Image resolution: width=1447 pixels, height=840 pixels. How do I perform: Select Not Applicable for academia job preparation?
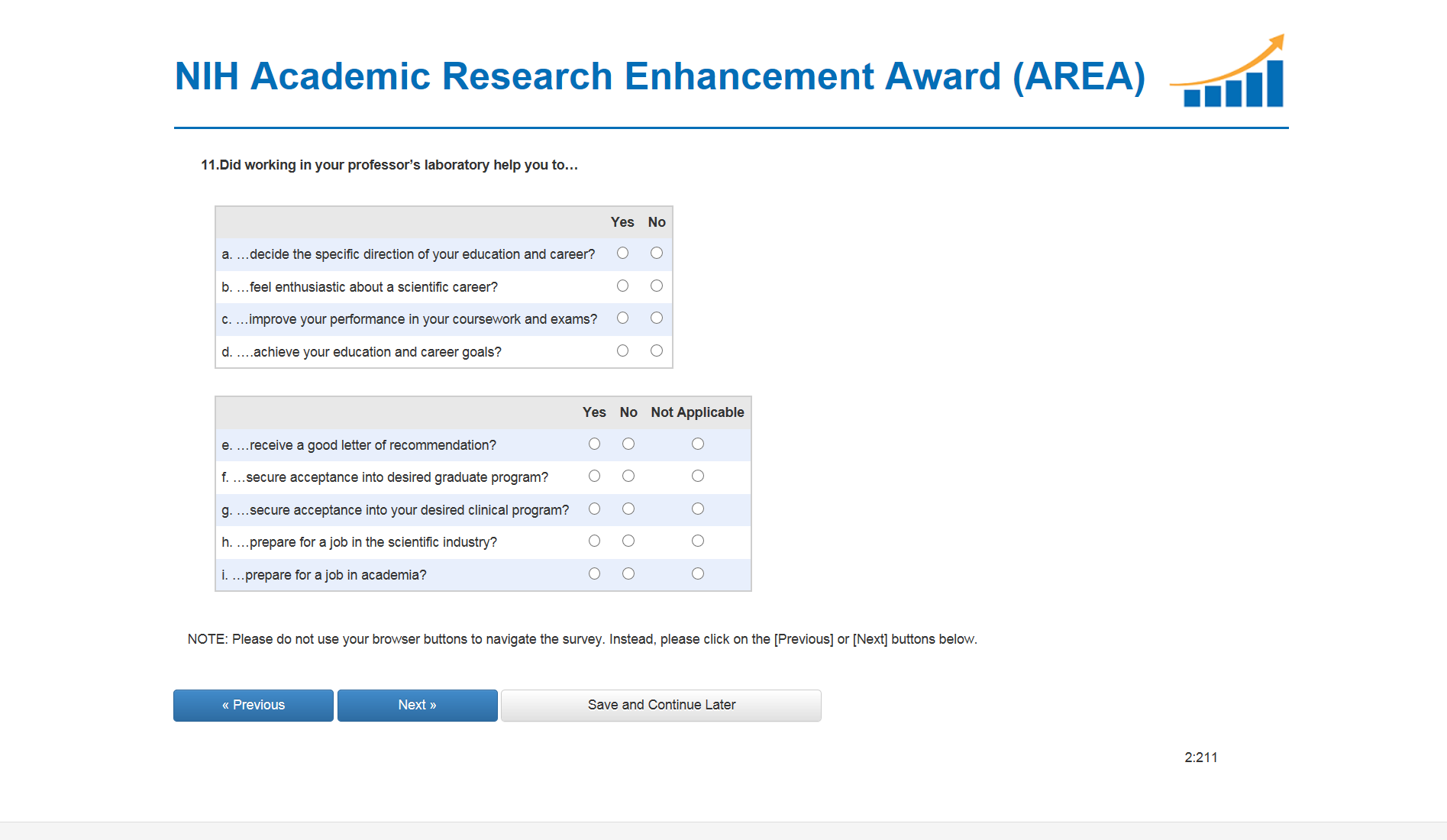pyautogui.click(x=698, y=574)
